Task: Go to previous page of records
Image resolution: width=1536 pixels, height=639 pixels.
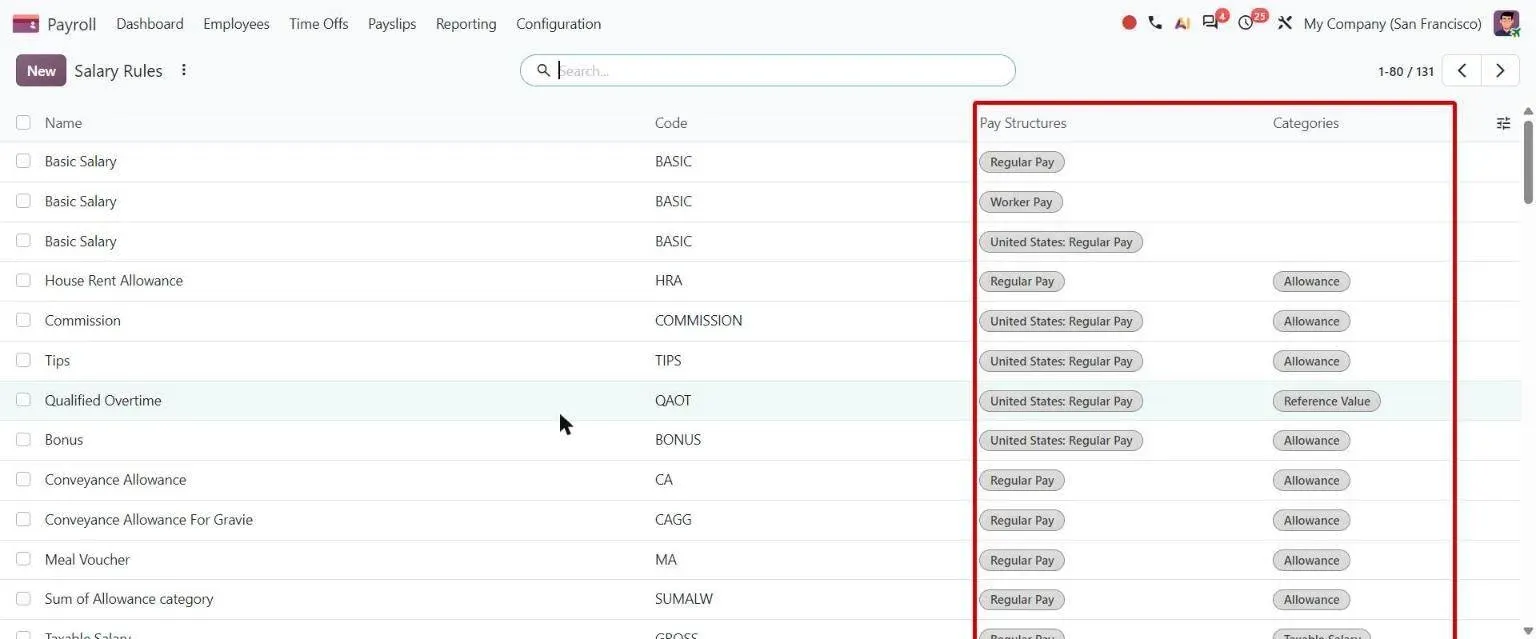Action: tap(1462, 71)
